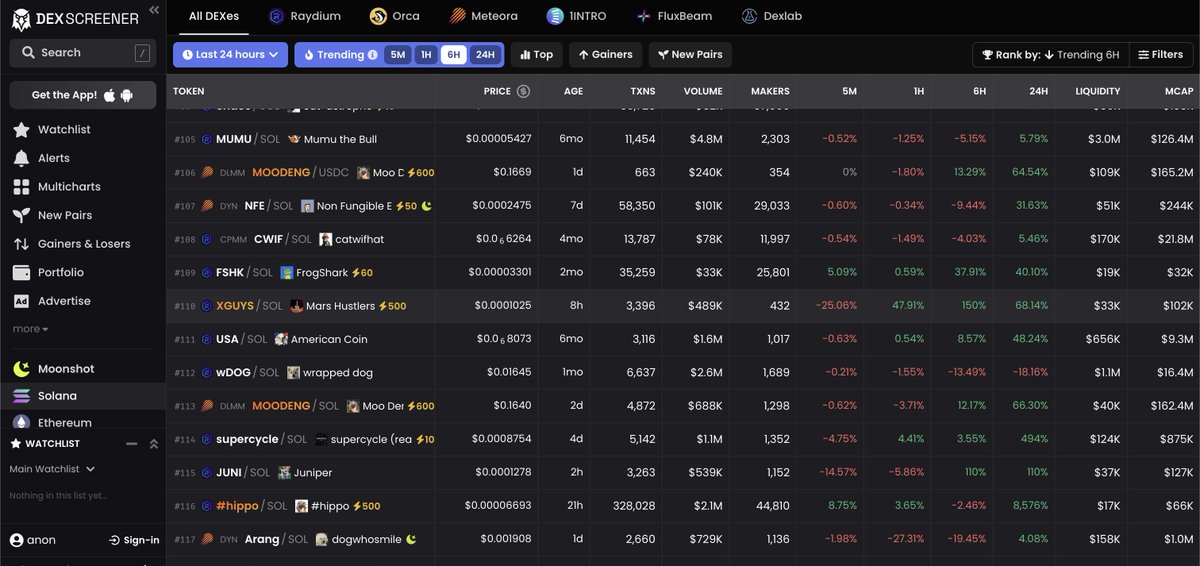
Task: Switch to the Raydium tab
Action: (305, 17)
